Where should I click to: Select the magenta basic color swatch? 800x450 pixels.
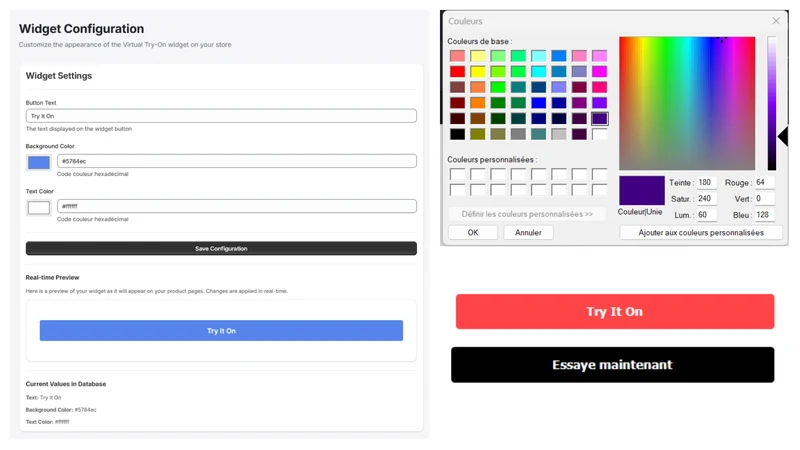click(x=599, y=71)
